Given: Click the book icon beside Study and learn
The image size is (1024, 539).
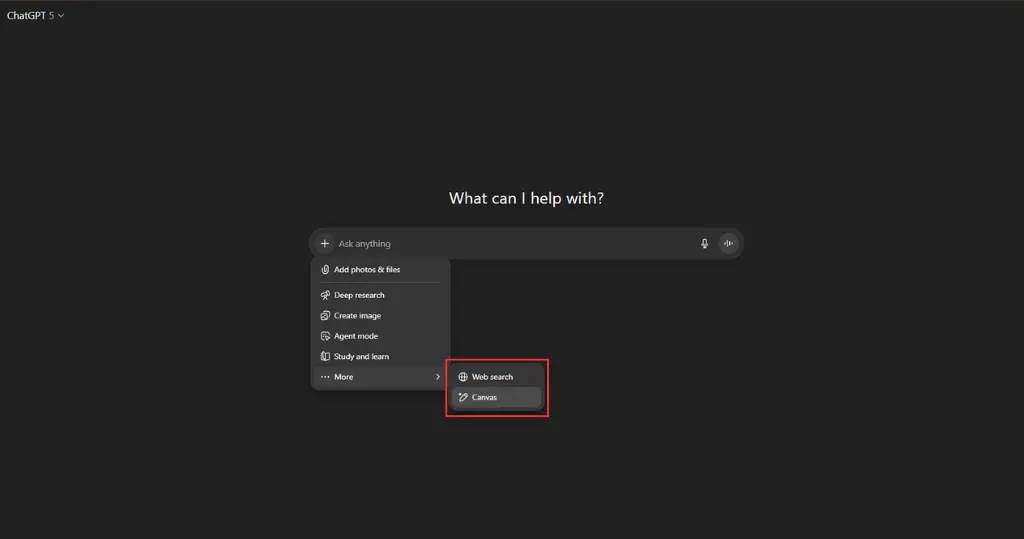Looking at the screenshot, I should click(325, 356).
